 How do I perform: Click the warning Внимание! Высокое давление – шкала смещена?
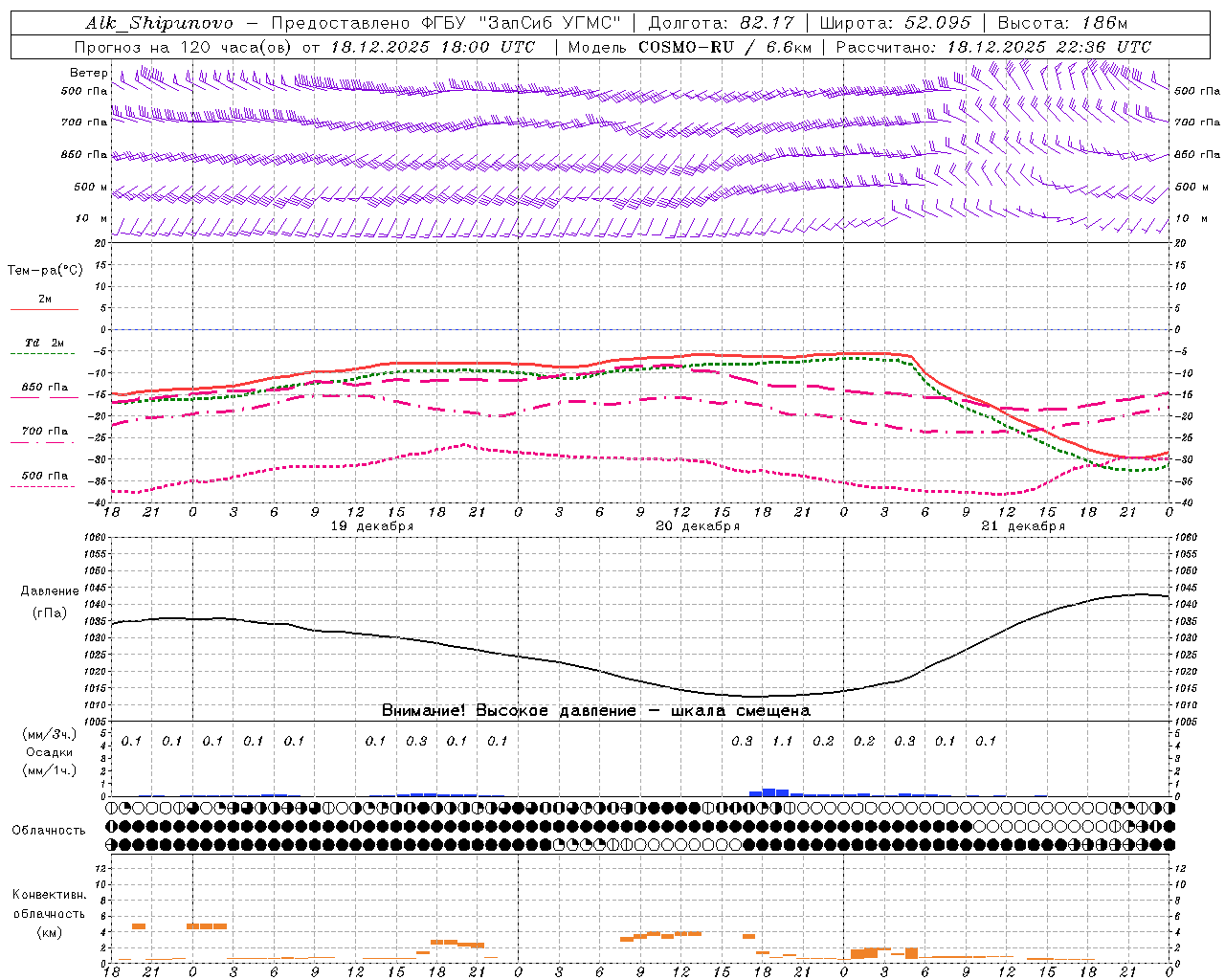[595, 710]
